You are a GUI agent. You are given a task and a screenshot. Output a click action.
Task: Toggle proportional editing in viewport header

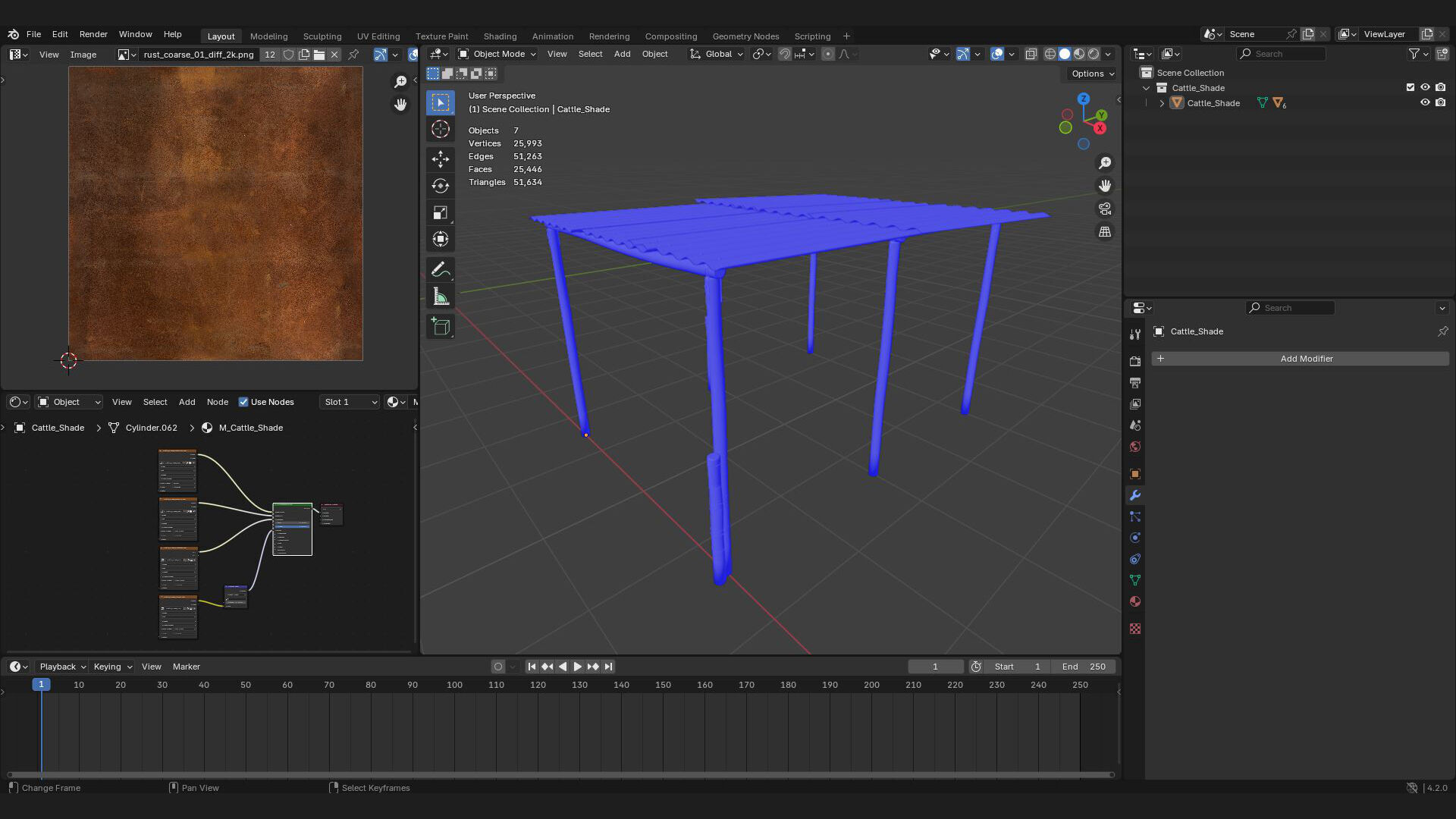(x=828, y=54)
